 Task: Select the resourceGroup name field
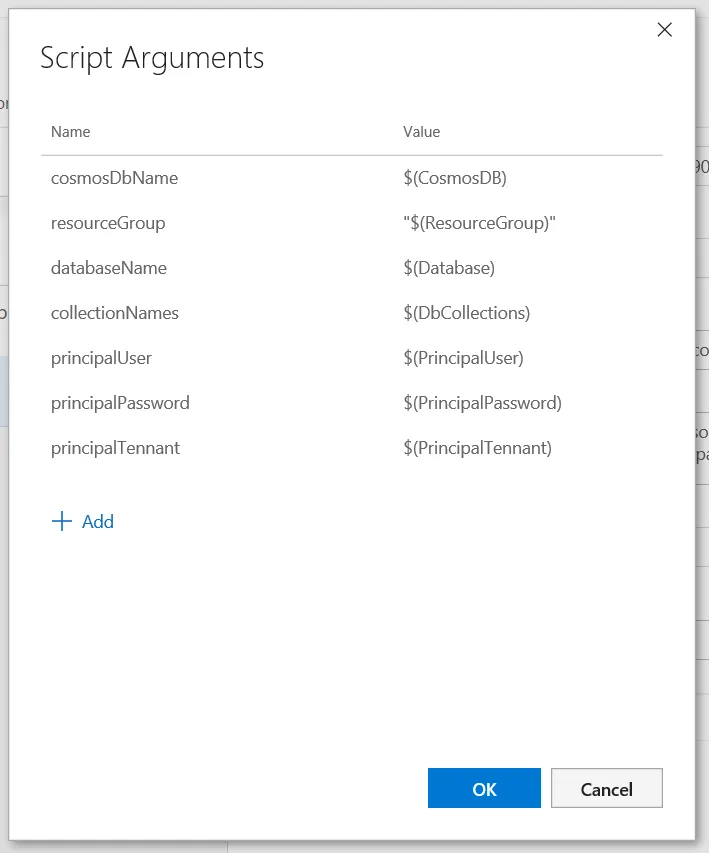click(x=108, y=223)
